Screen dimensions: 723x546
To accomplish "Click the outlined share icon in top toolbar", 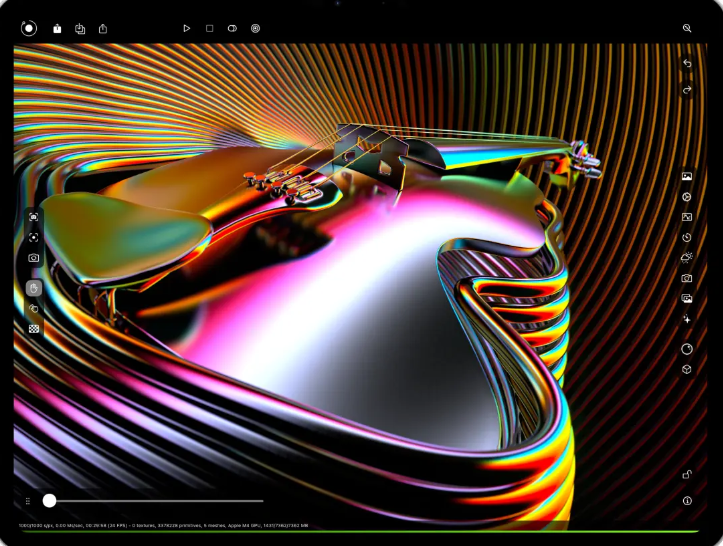I will (103, 29).
